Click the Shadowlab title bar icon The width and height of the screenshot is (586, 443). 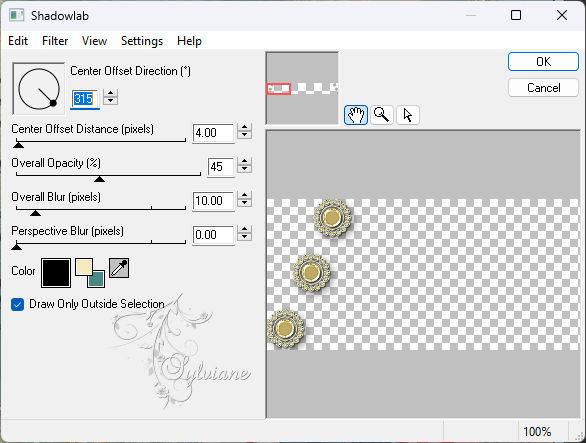tap(17, 15)
